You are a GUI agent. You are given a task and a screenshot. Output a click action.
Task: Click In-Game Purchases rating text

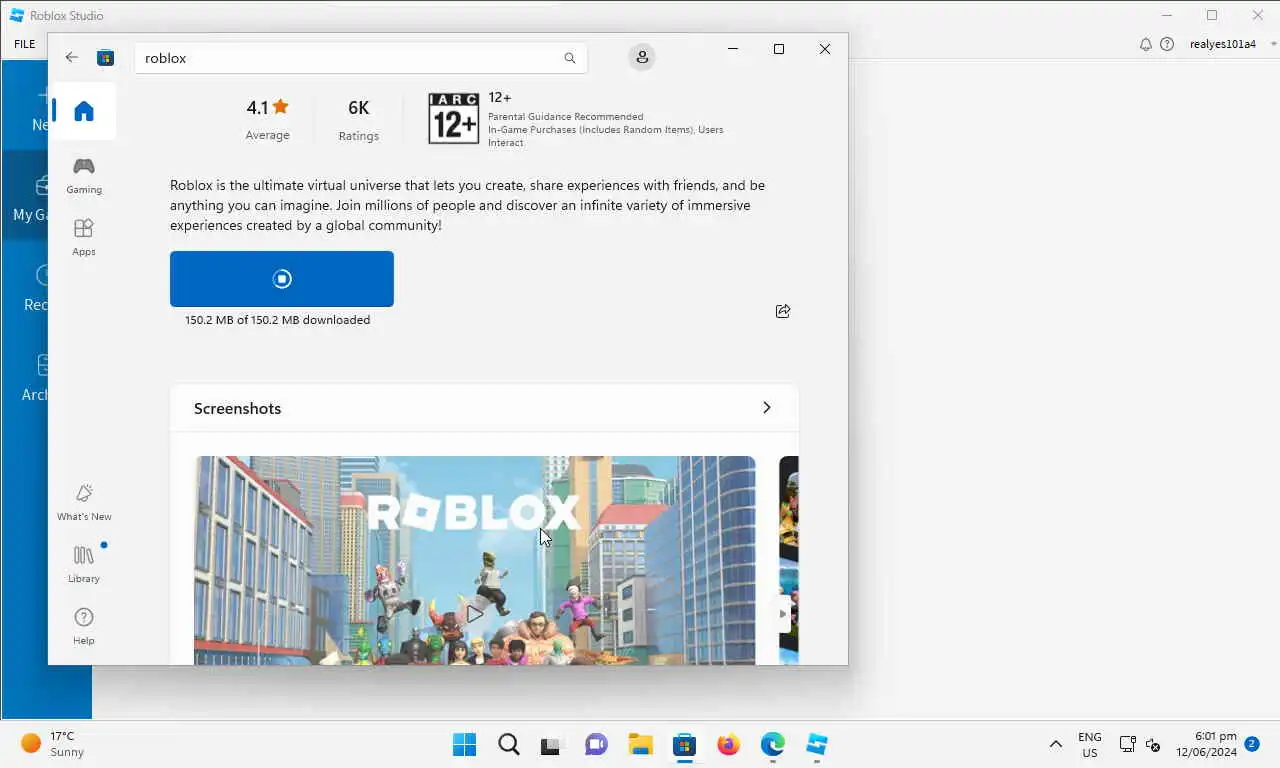(605, 136)
